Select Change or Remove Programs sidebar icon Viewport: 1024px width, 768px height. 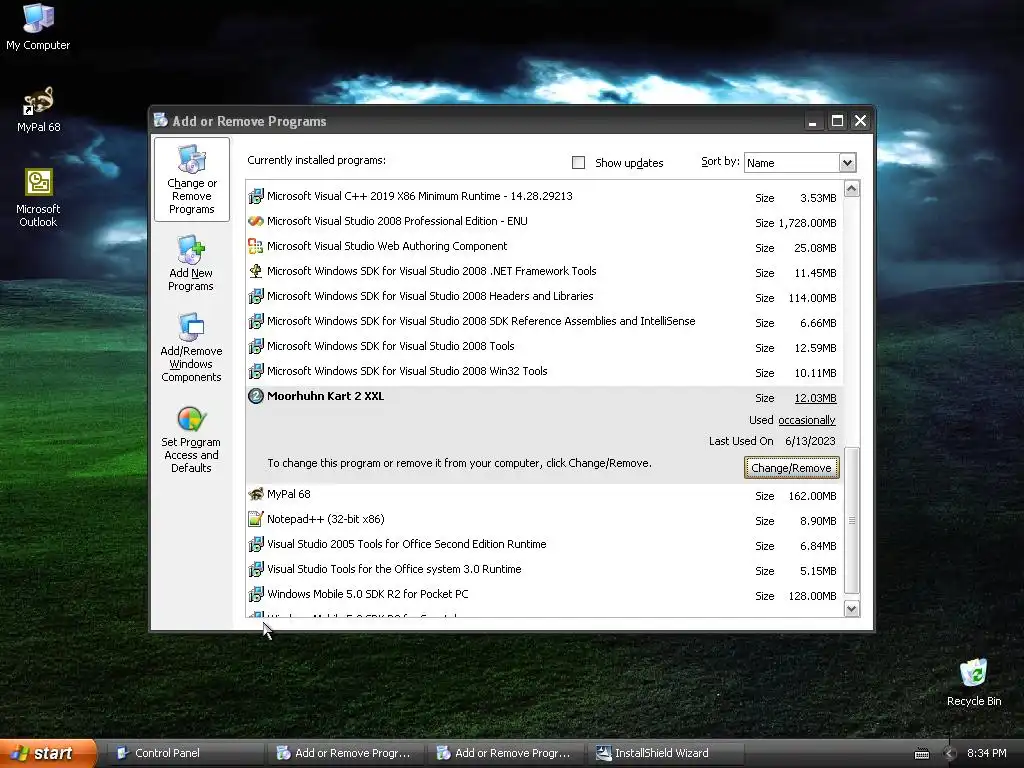pyautogui.click(x=192, y=180)
